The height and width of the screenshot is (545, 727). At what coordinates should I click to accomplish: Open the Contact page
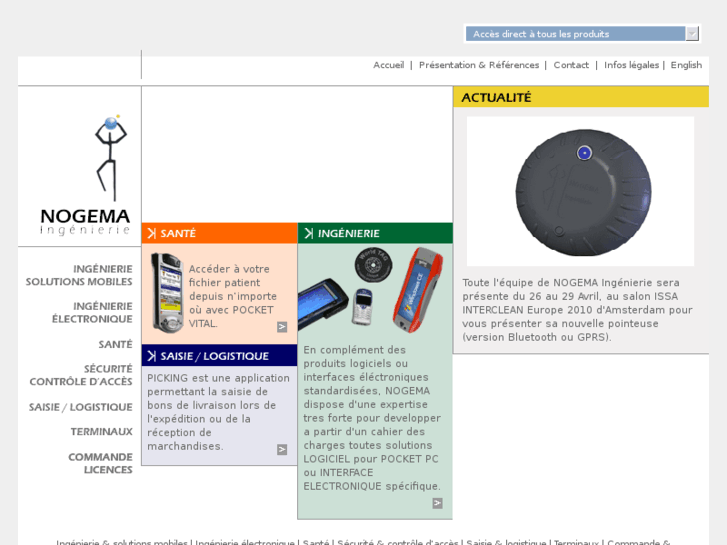point(571,65)
